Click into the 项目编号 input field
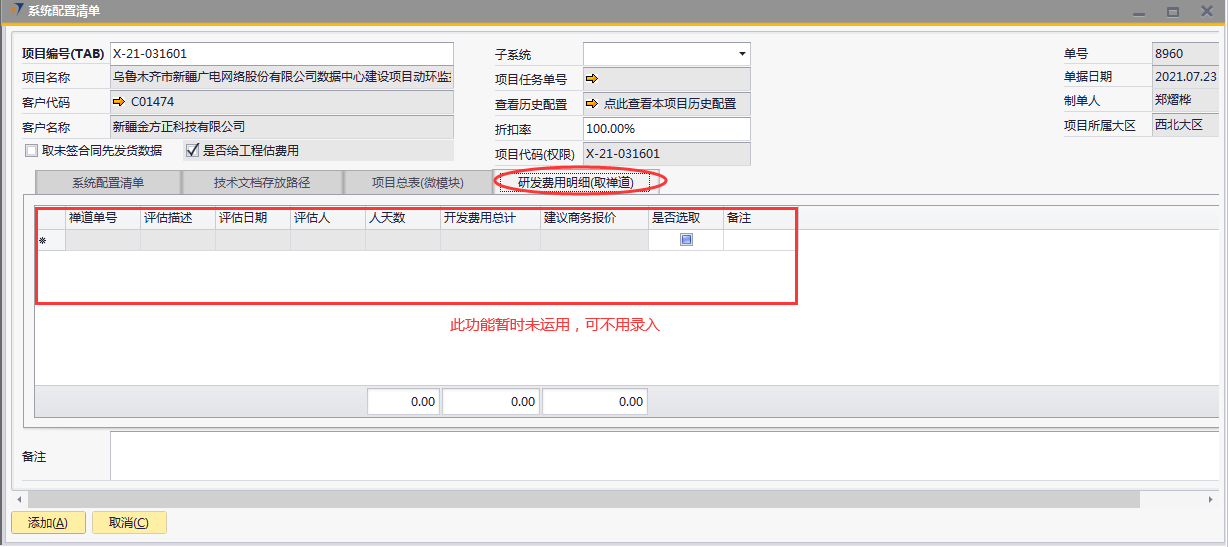 click(x=280, y=54)
